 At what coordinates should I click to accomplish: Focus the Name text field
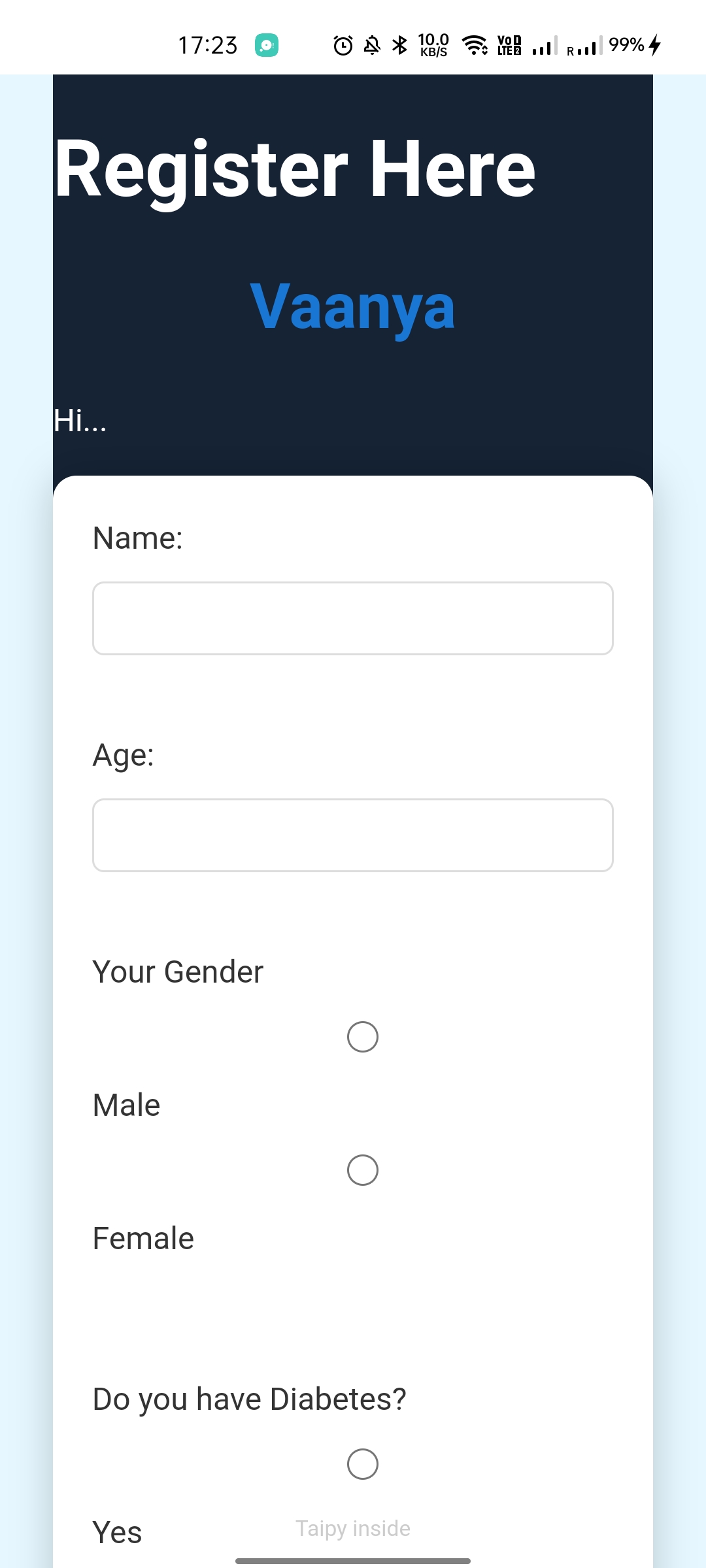coord(353,618)
